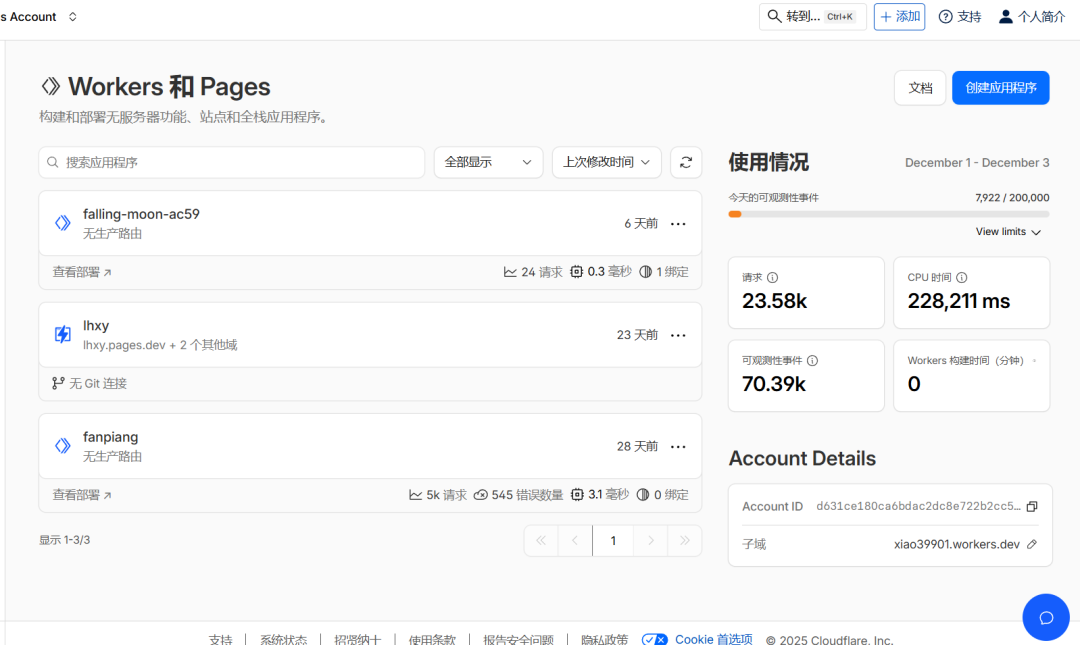Click the falling-moon-ac59 worker icon
Image resolution: width=1080 pixels, height=645 pixels.
coord(63,223)
